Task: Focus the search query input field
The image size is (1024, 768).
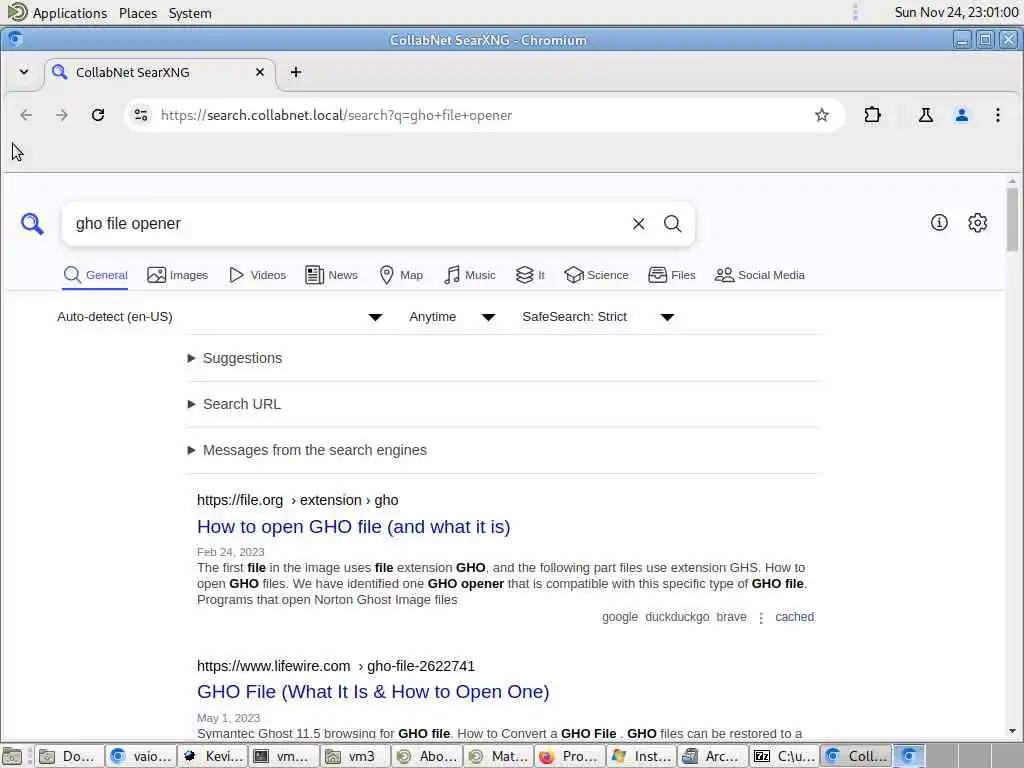Action: coord(346,224)
